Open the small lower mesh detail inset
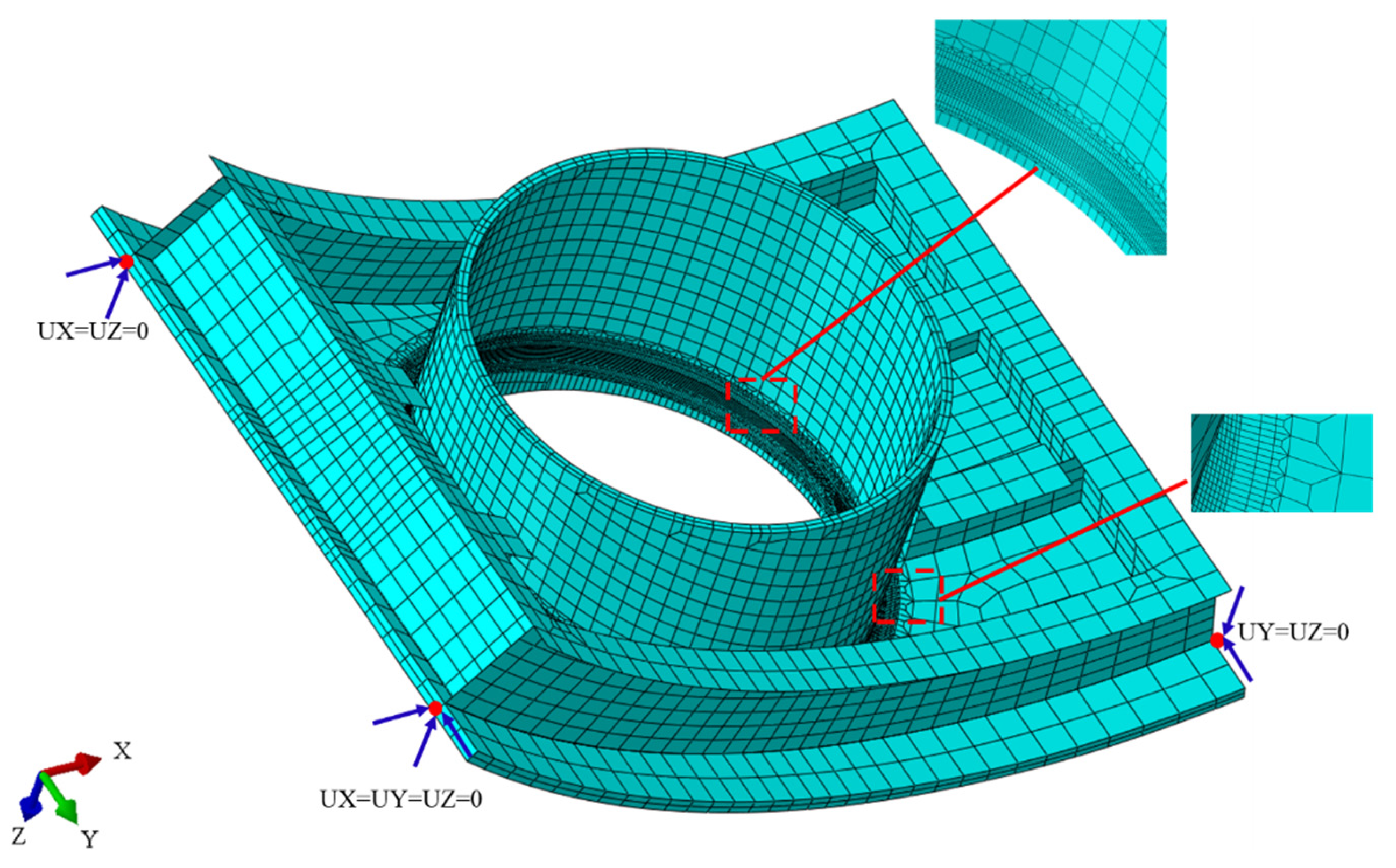1396x868 pixels. (x=1281, y=463)
